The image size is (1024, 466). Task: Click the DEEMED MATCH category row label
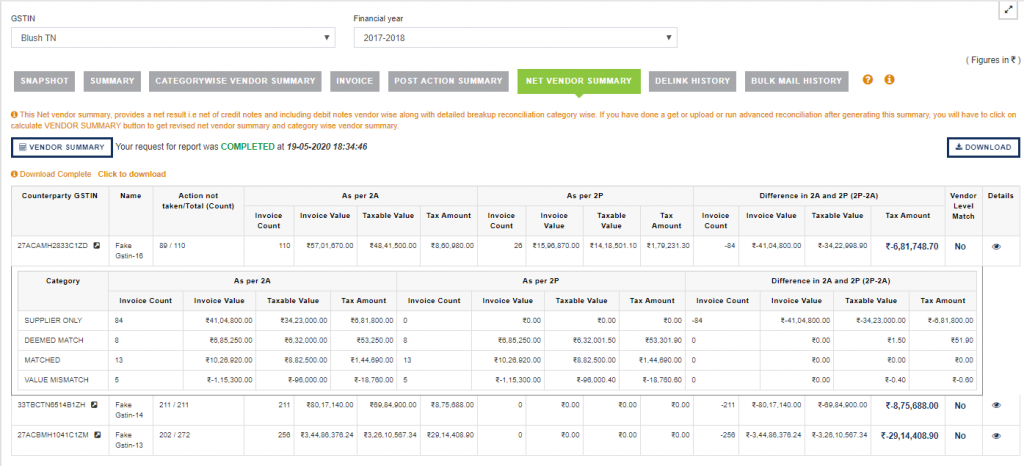(x=54, y=340)
